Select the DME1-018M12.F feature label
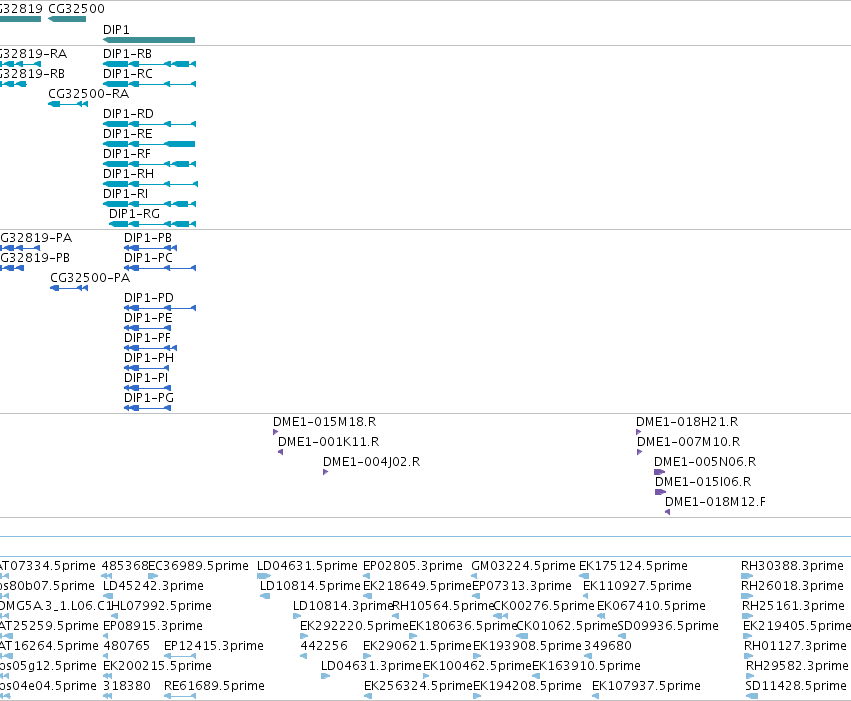 click(715, 503)
